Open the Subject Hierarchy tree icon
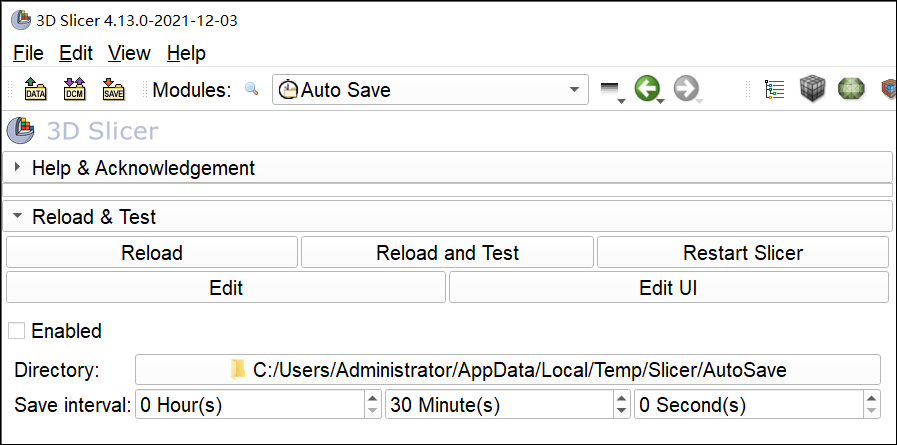Viewport: 897px width, 445px height. 774,90
